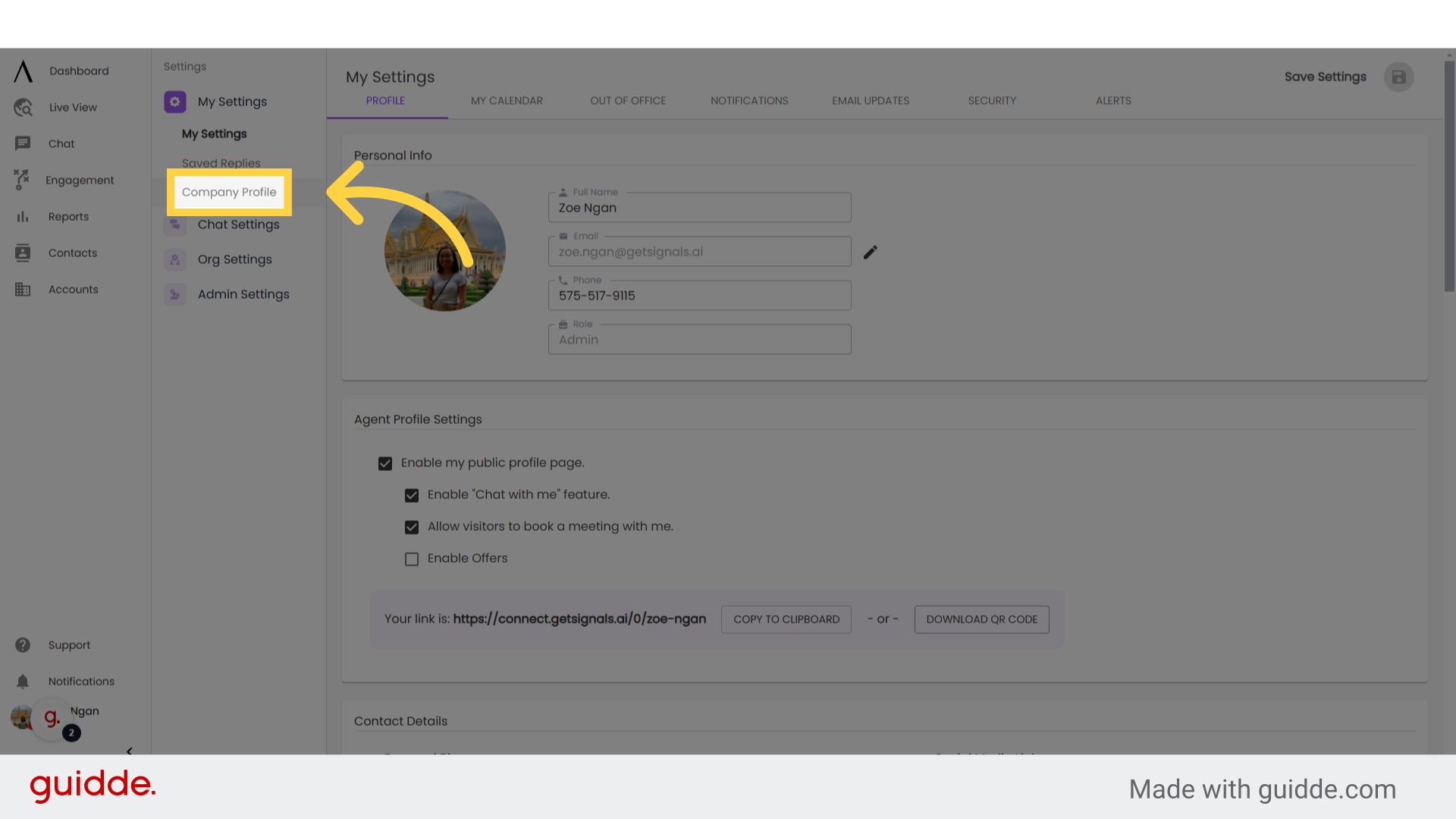Screen dimensions: 1456x819
Task: Open Saved Replies in settings menu
Action: click(x=221, y=163)
